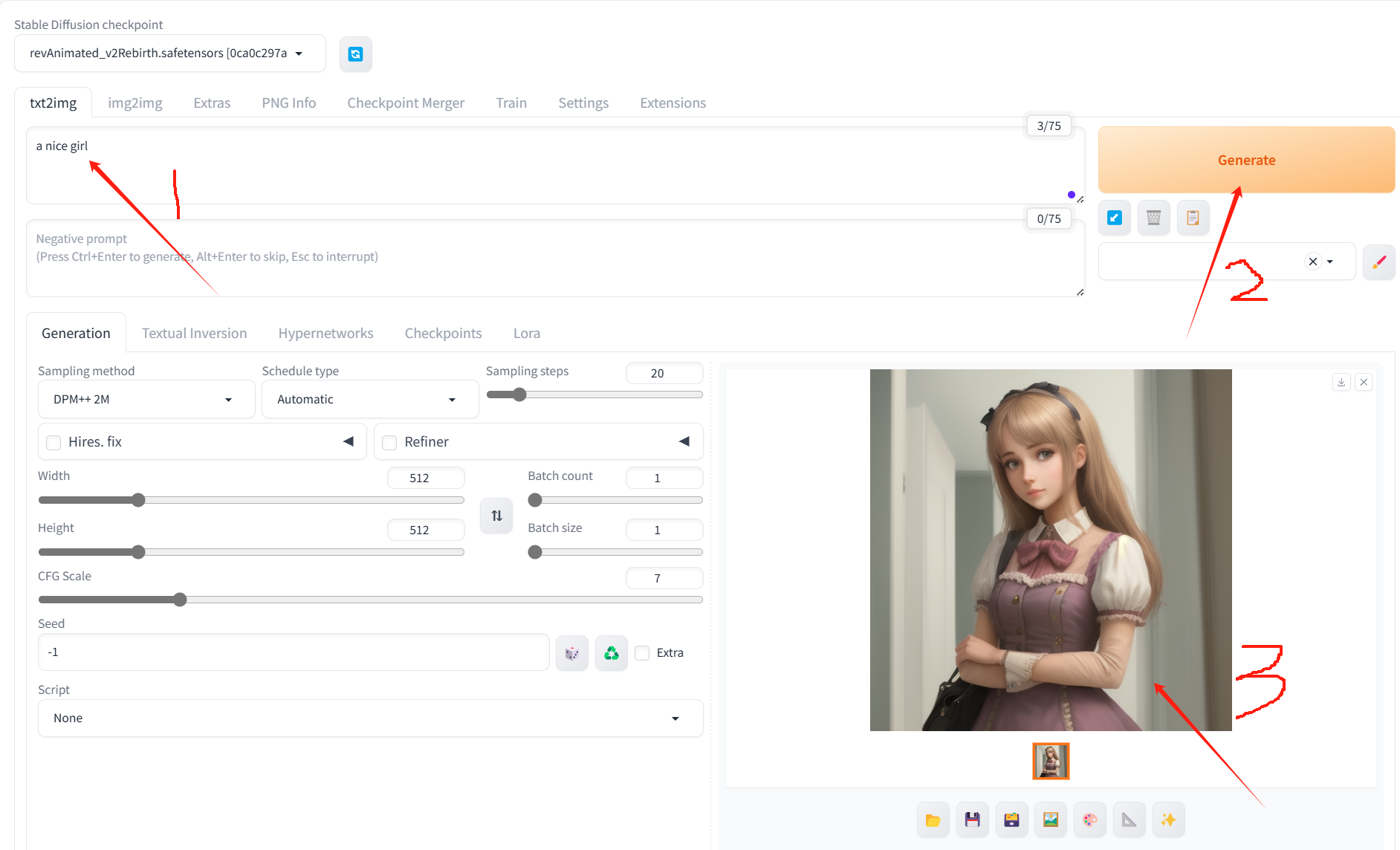Refresh the checkpoint list with blue icon
Image resolution: width=1400 pixels, height=850 pixels.
click(355, 54)
